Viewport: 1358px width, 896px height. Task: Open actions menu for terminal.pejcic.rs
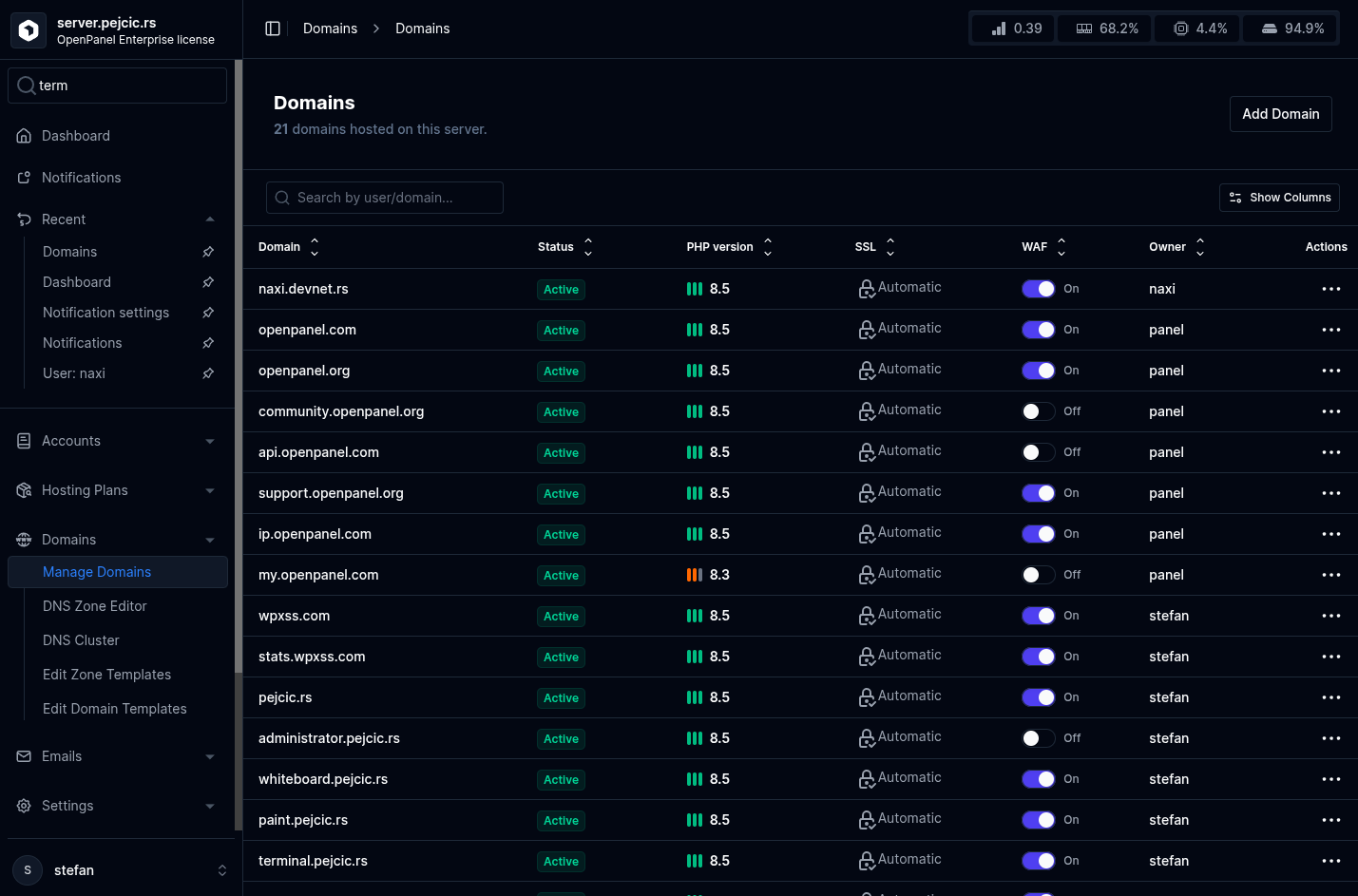pyautogui.click(x=1330, y=861)
